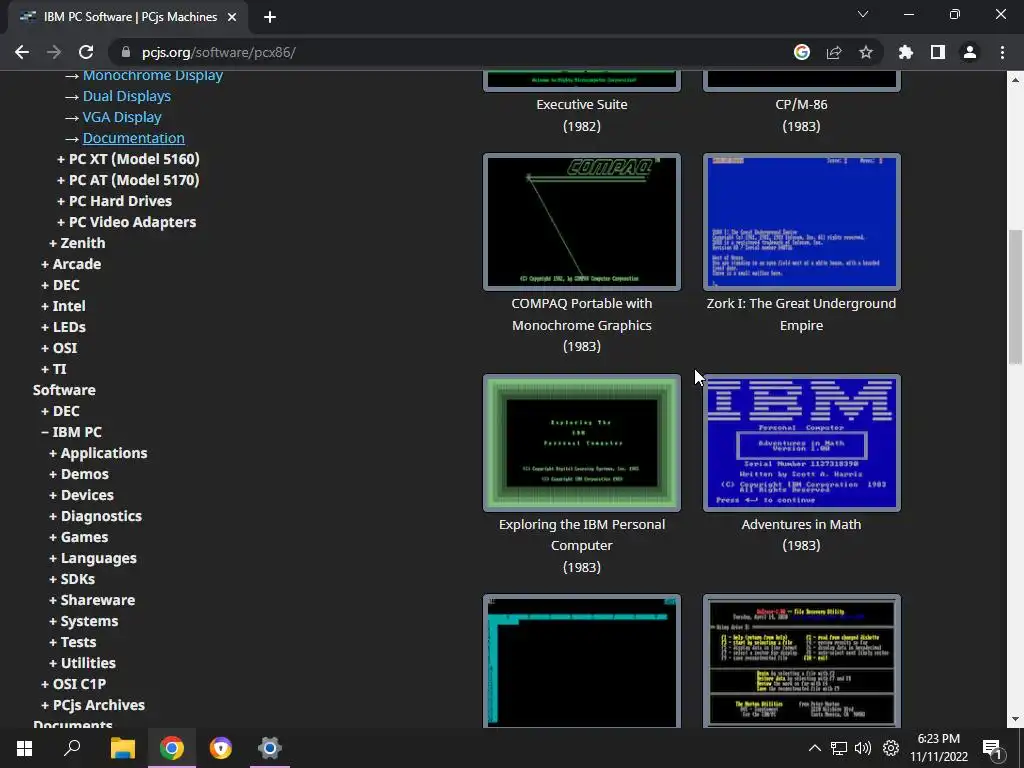This screenshot has height=768, width=1024.
Task: Click the settings gear in system tray
Action: [891, 748]
